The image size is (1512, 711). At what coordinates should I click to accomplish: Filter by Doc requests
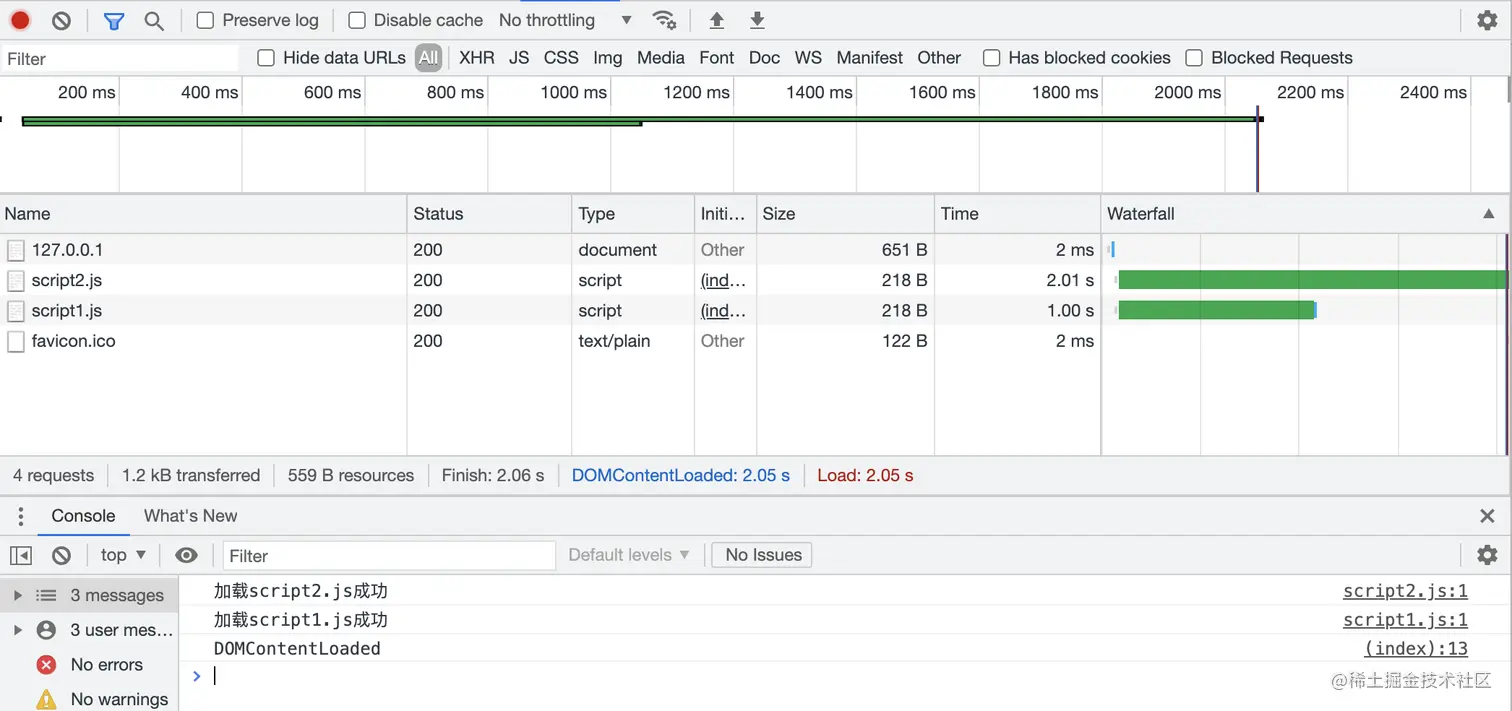point(764,58)
